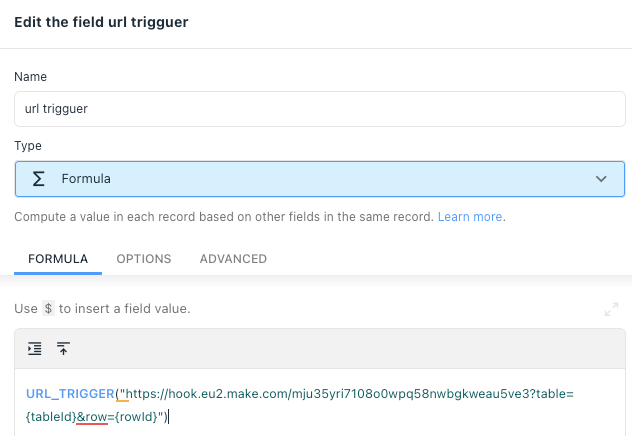The image size is (632, 436).
Task: Expand the formula editor to fullscreen
Action: 611,309
